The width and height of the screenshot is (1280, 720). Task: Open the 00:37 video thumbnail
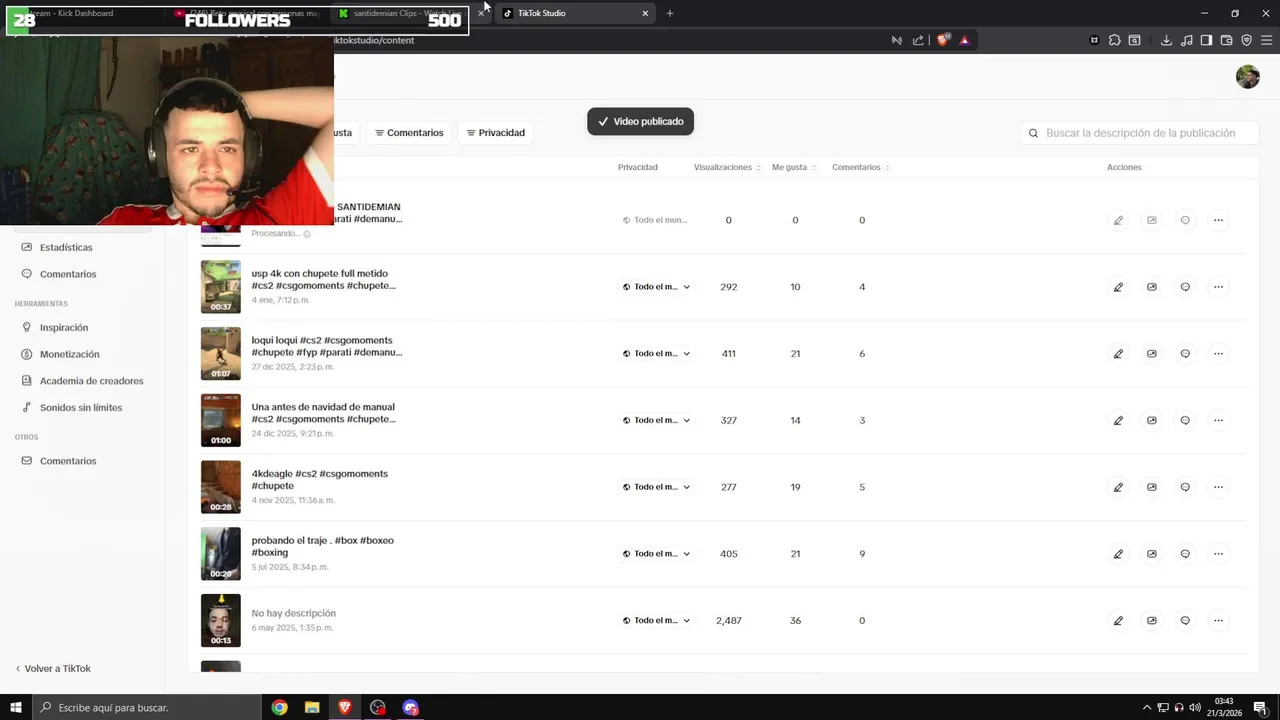pos(221,287)
